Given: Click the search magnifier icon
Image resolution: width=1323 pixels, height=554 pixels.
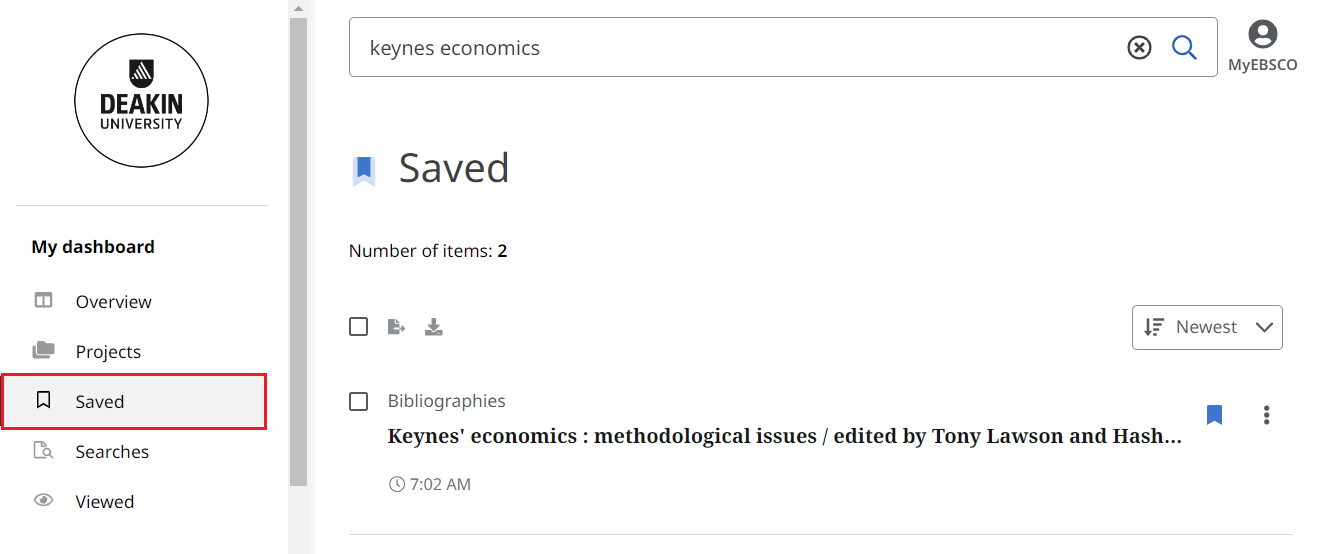Looking at the screenshot, I should [1184, 47].
